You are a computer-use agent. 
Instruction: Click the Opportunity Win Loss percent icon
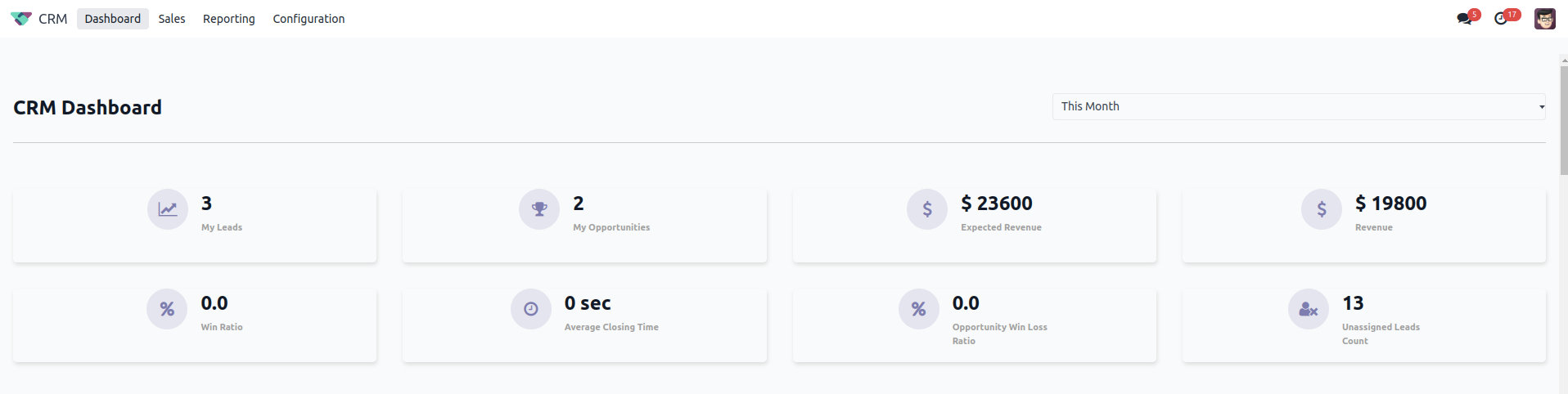click(919, 310)
